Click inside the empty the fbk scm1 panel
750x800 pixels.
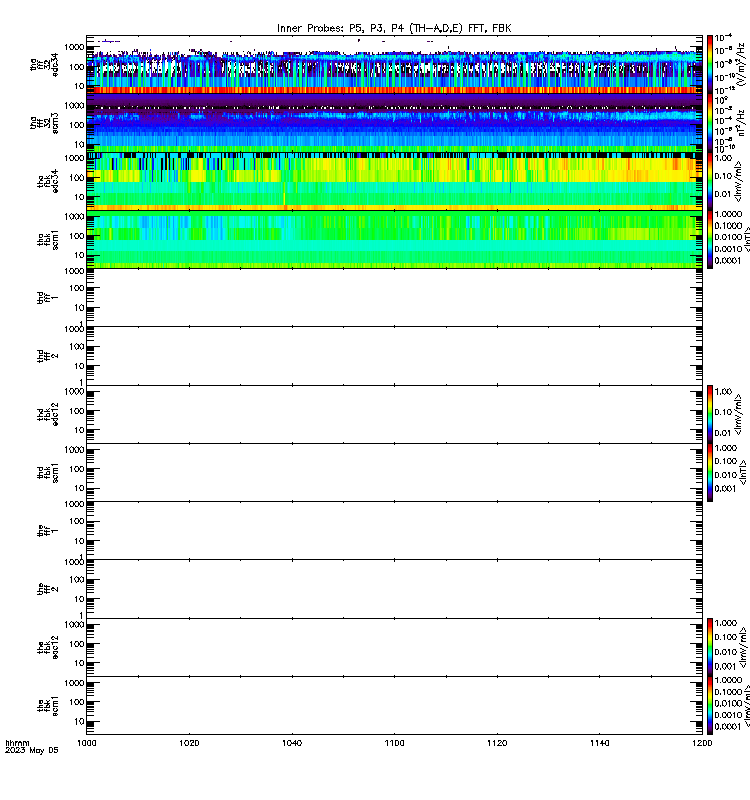coord(394,706)
